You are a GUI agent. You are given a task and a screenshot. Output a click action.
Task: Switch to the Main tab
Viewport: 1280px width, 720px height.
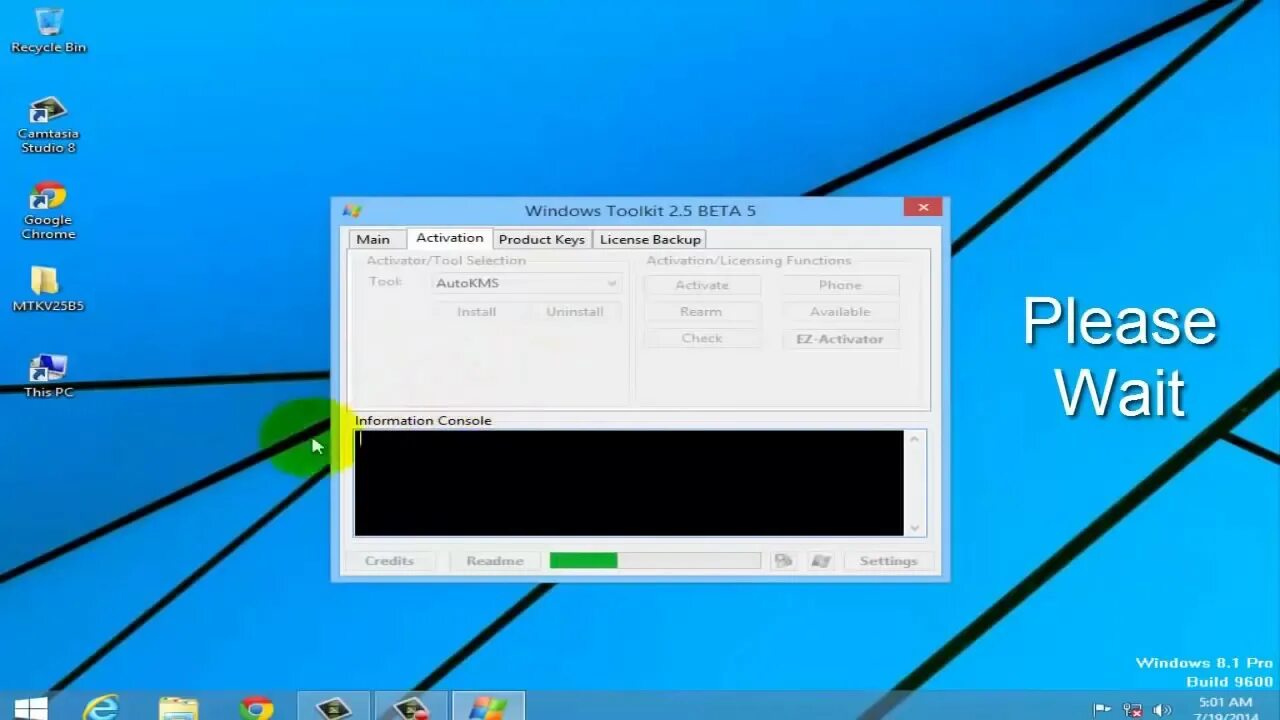(375, 238)
